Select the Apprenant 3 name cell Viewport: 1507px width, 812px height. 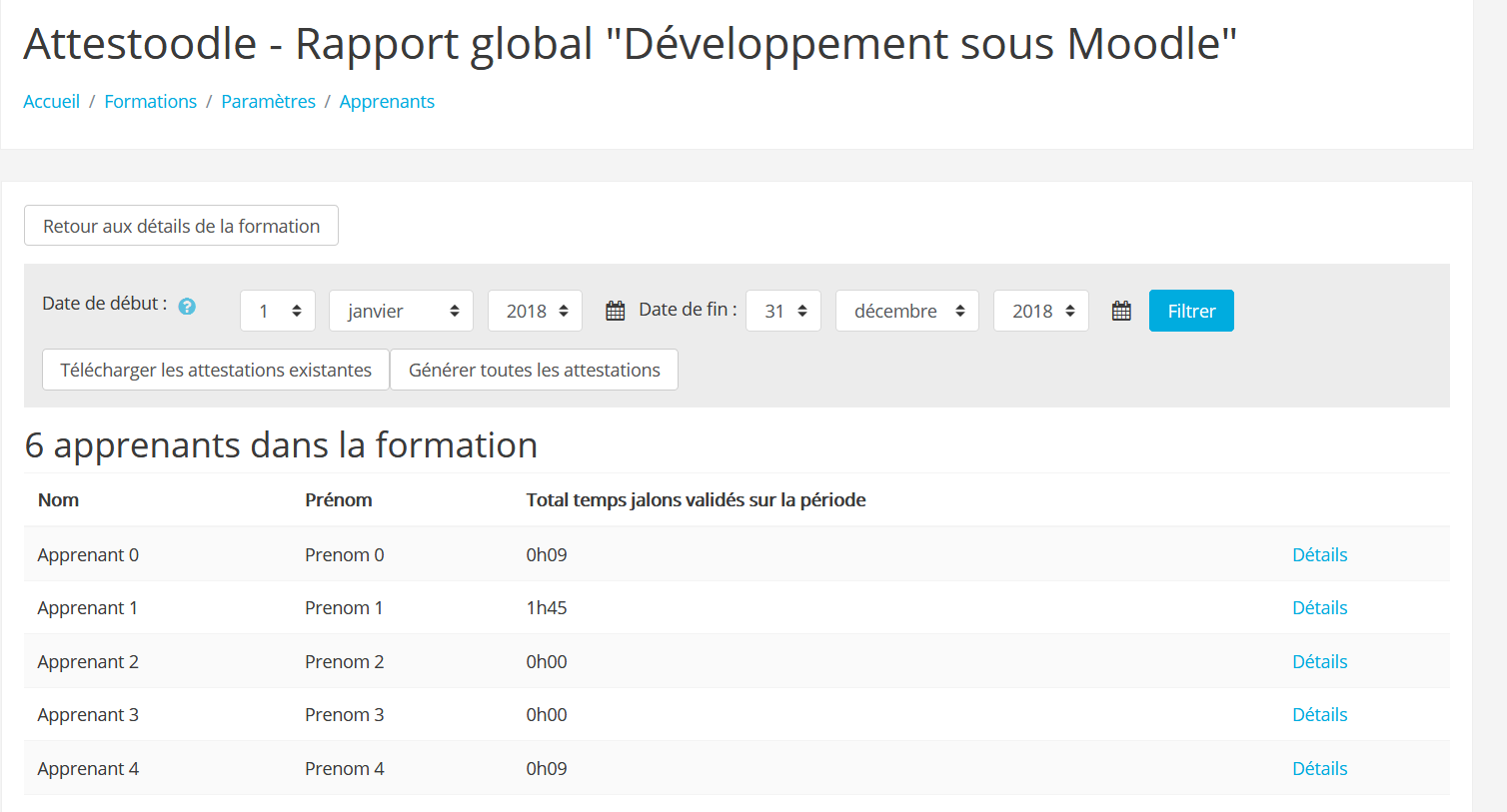point(88,714)
